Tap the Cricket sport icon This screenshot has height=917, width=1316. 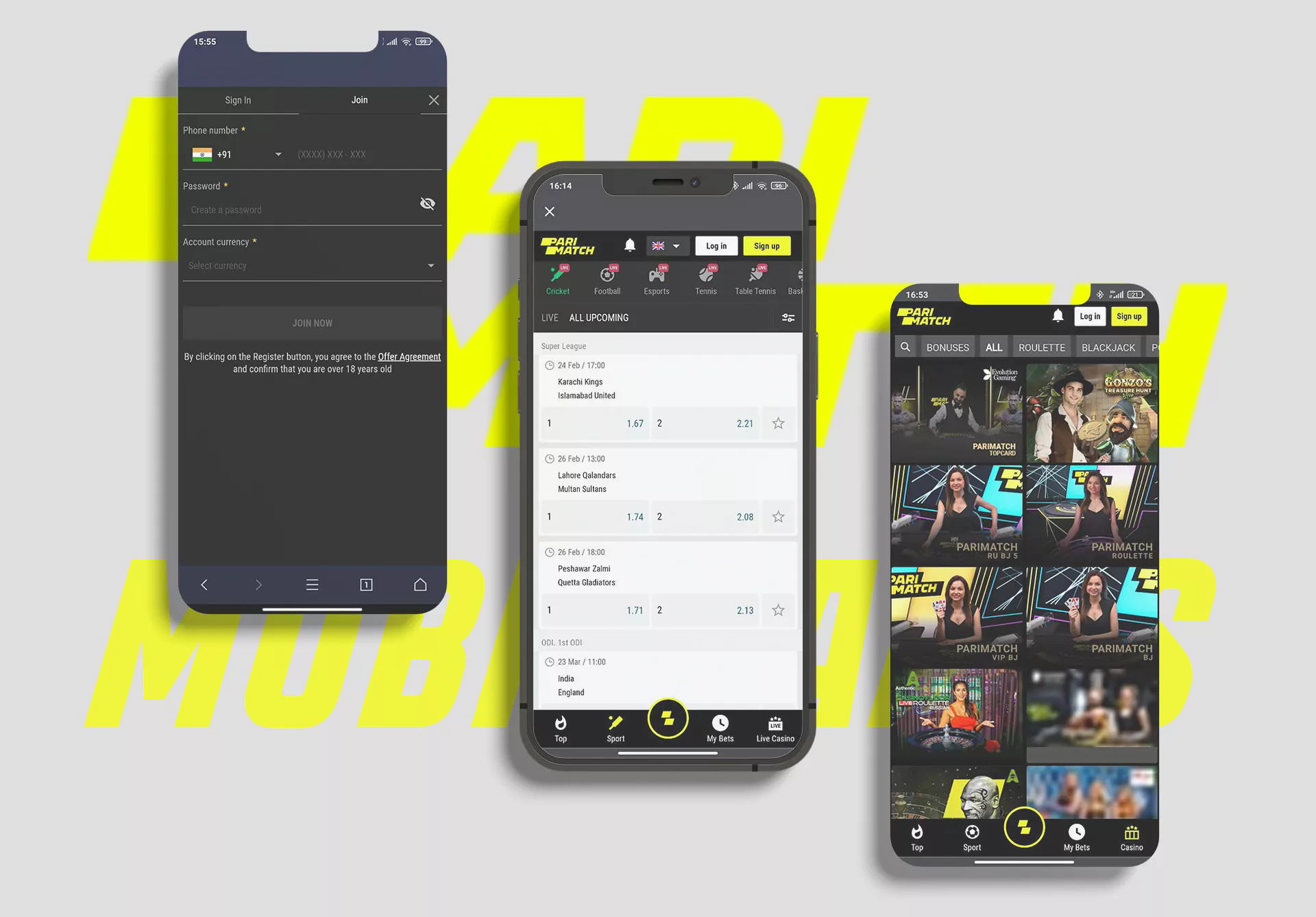click(x=558, y=280)
